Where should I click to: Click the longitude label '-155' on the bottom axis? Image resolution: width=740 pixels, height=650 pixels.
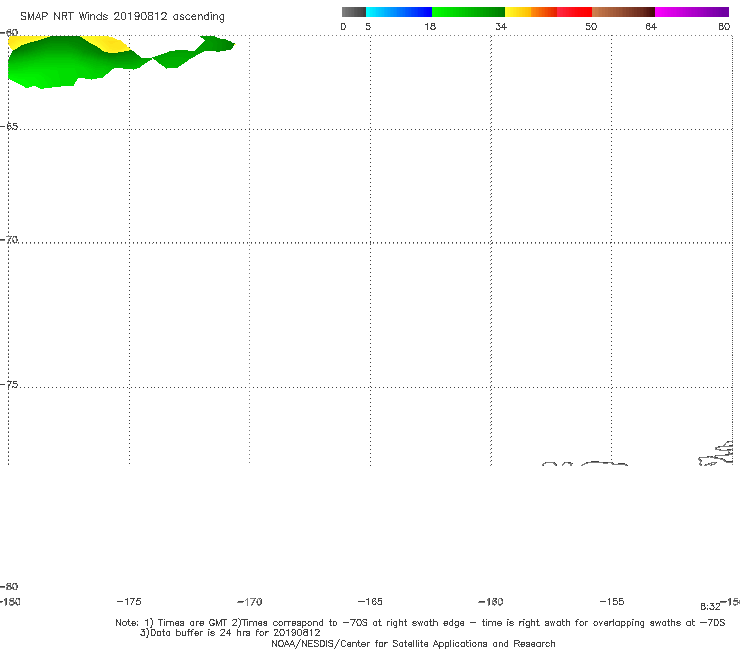612,602
